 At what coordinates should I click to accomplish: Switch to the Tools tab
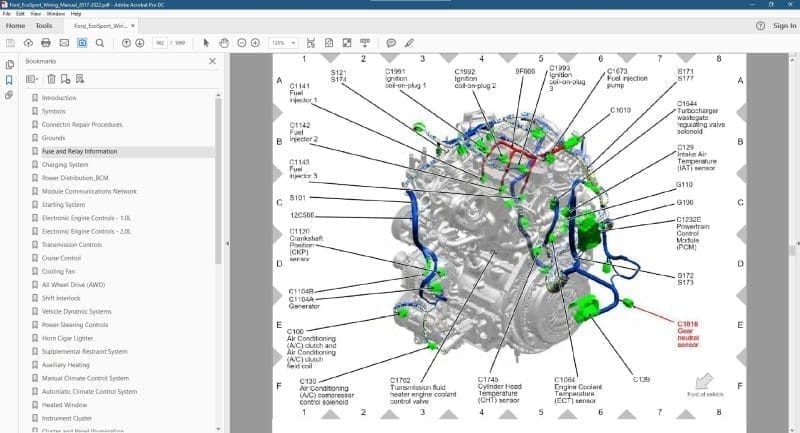pos(44,25)
